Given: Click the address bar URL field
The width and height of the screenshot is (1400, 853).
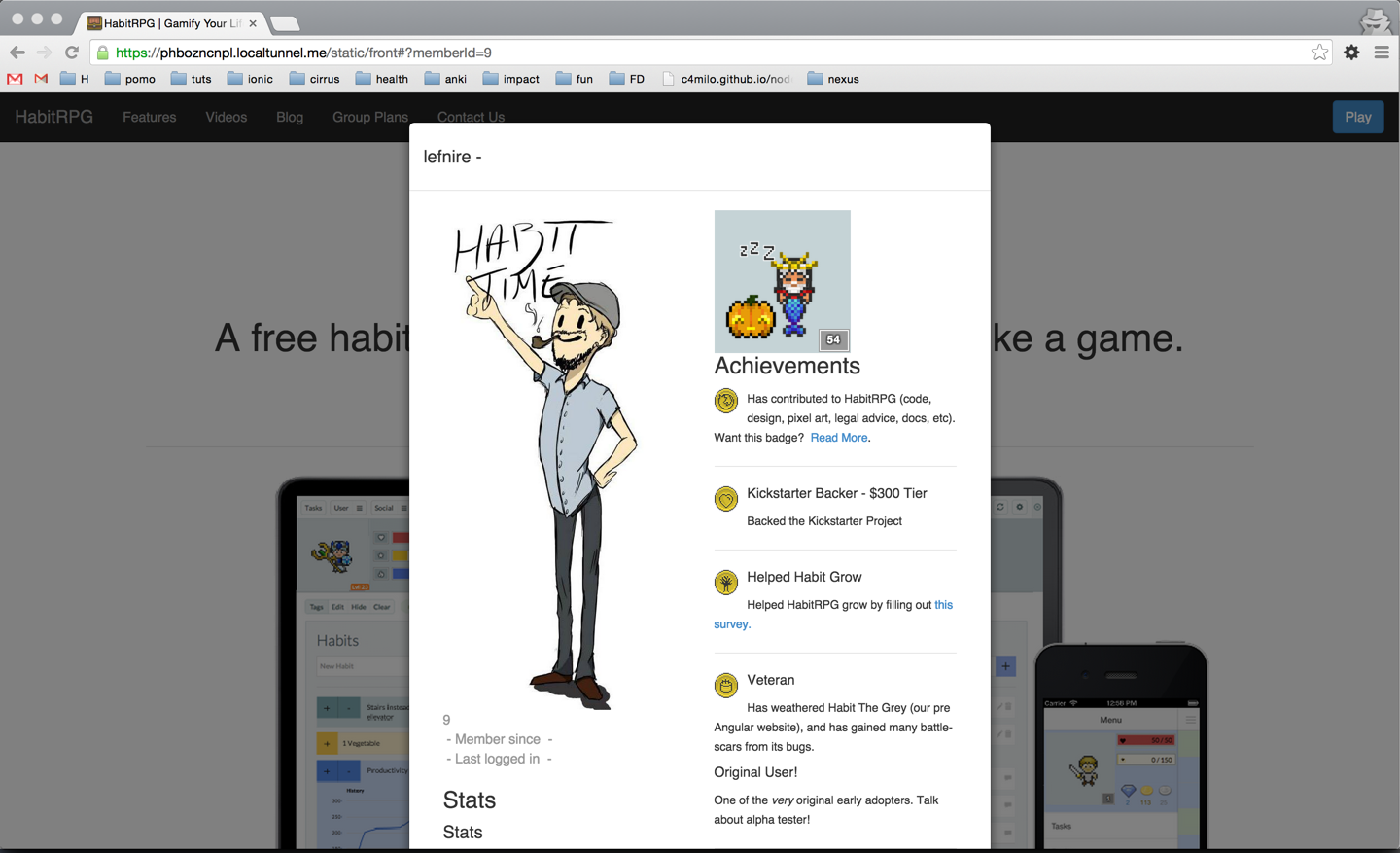Looking at the screenshot, I should 710,53.
